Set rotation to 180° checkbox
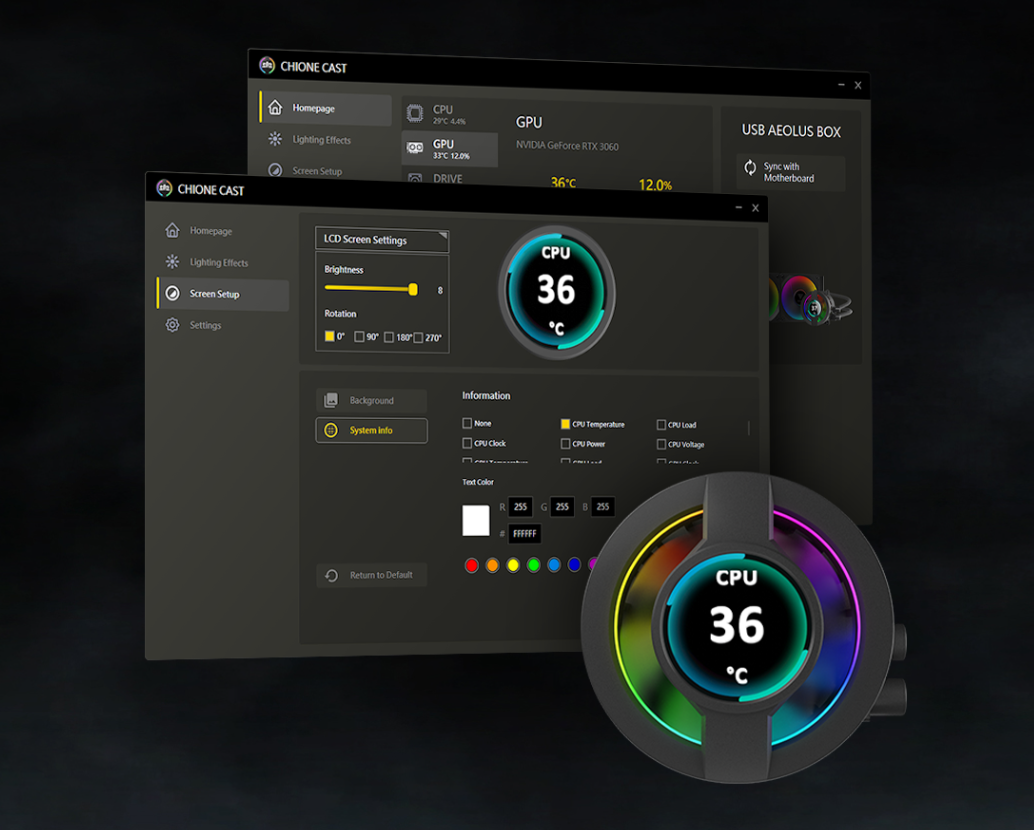The width and height of the screenshot is (1034, 830). [389, 337]
